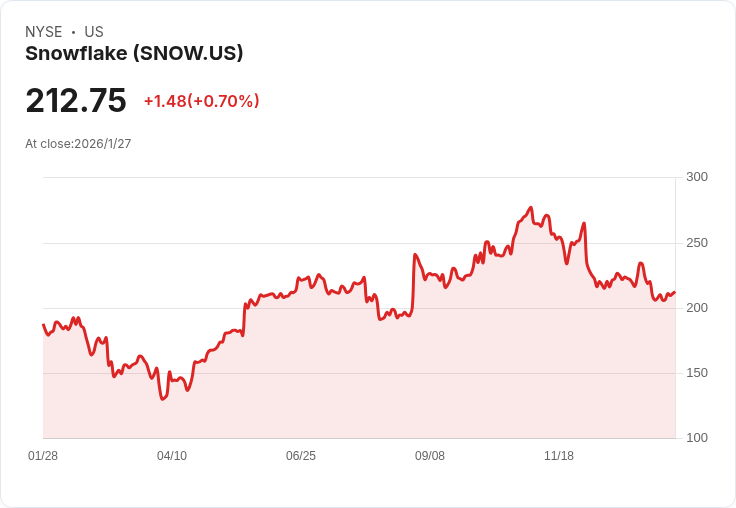Click the Snowflake (SNOW.US) stock title
This screenshot has width=736, height=508.
click(x=134, y=54)
